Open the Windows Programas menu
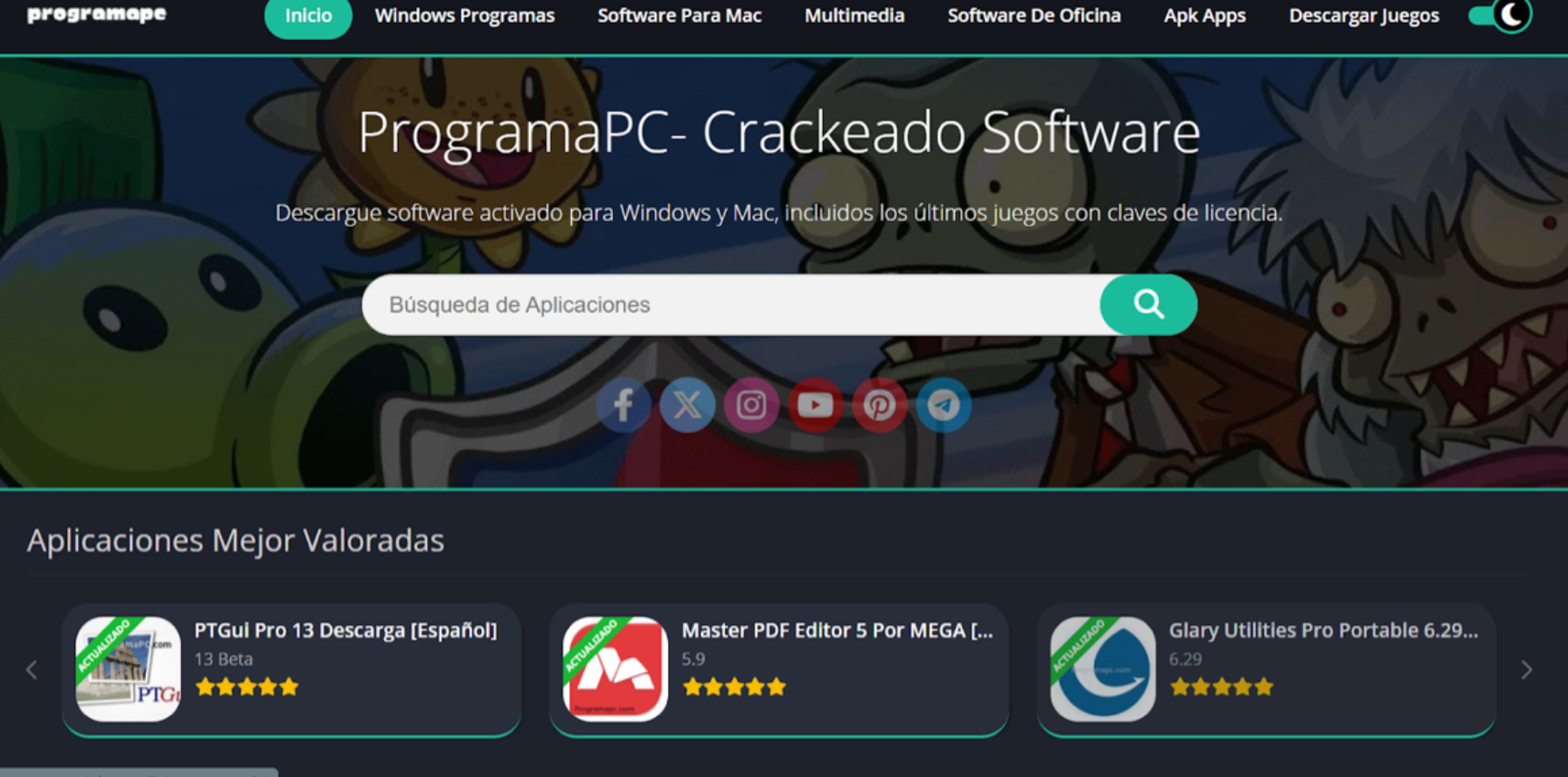The width and height of the screenshot is (1568, 777). click(x=464, y=16)
